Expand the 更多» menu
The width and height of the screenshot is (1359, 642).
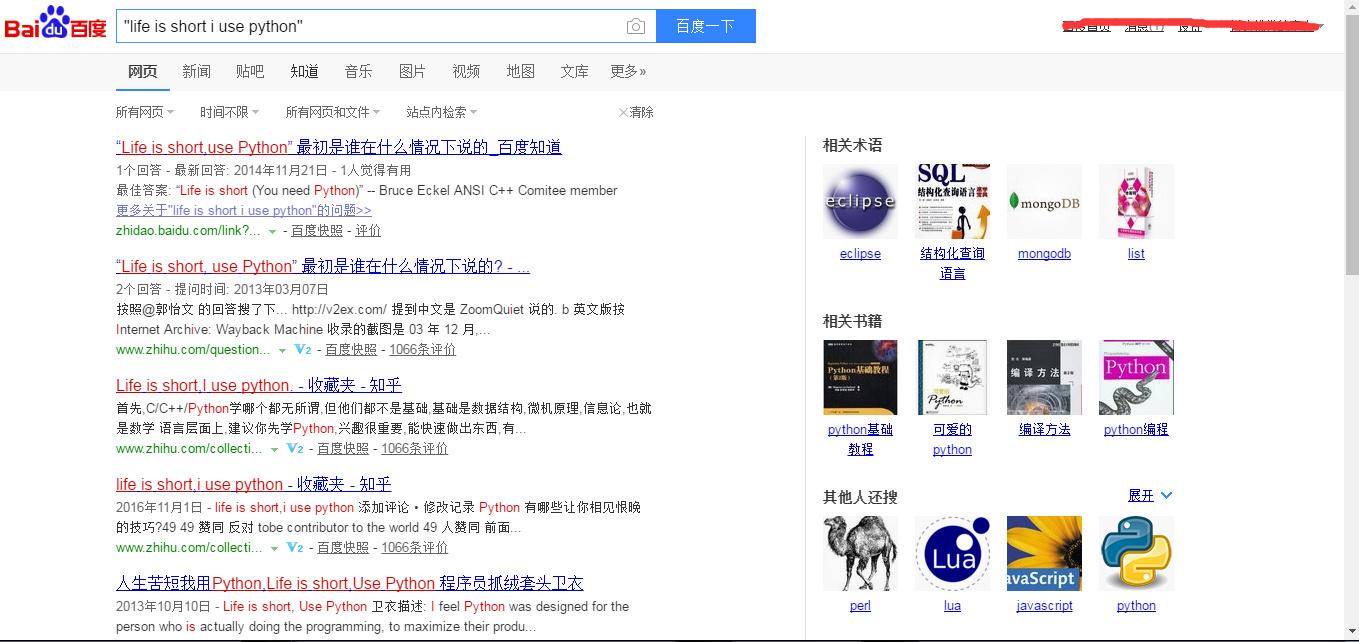(628, 71)
